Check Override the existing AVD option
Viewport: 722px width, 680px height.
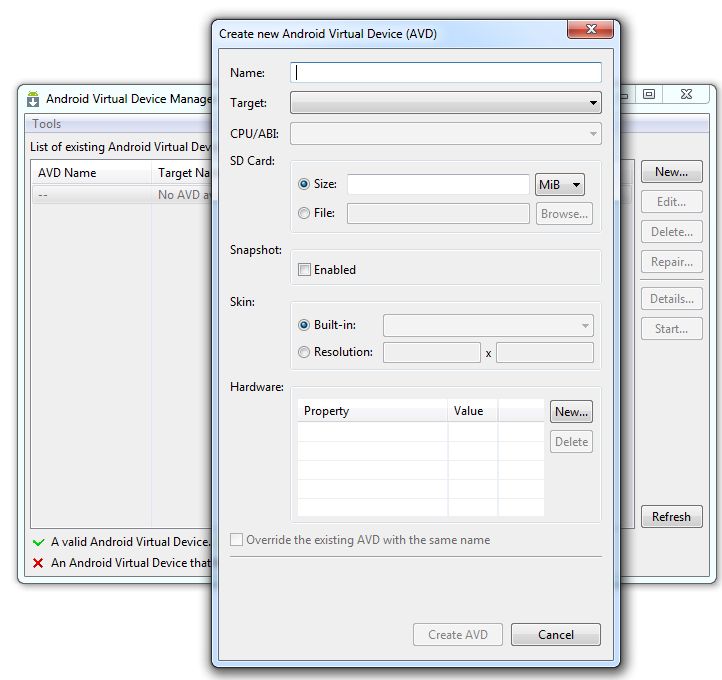pyautogui.click(x=236, y=540)
